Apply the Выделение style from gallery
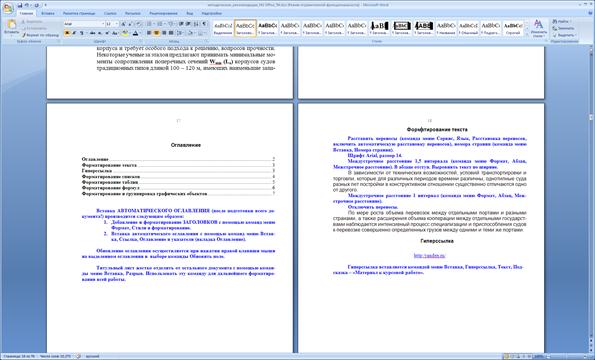This screenshot has height=360, width=595. coord(223,28)
